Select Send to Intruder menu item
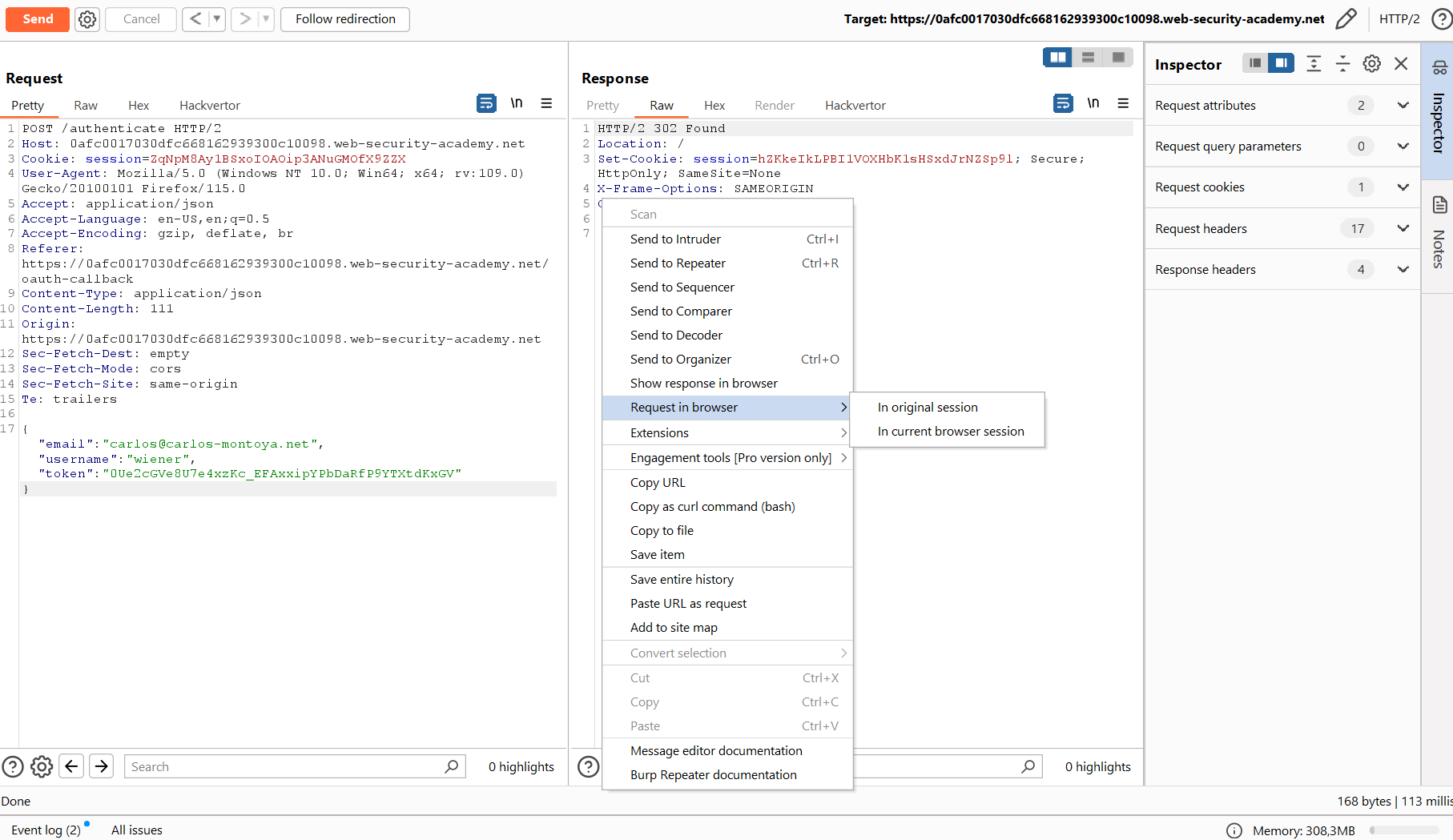The image size is (1453, 840). (x=727, y=239)
